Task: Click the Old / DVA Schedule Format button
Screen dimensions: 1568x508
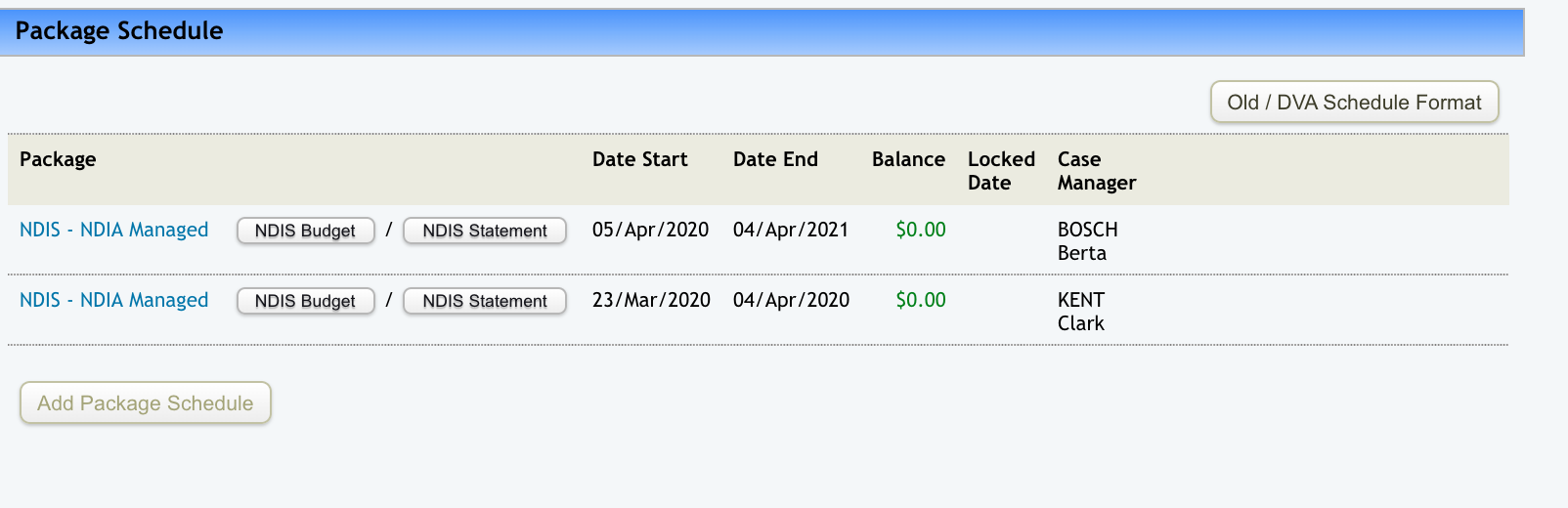Action: pyautogui.click(x=1354, y=103)
